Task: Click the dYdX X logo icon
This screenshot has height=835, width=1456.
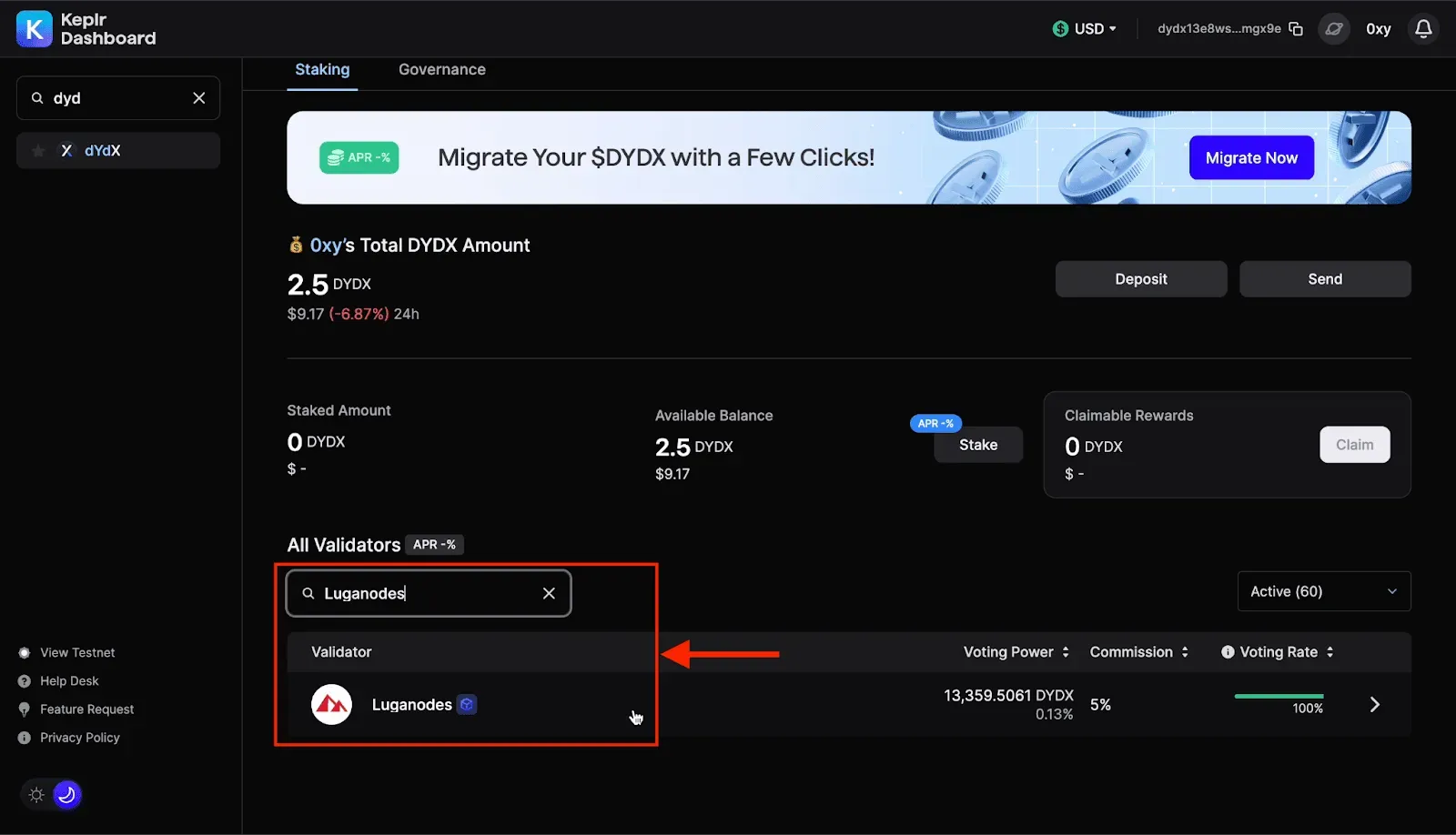Action: click(x=66, y=151)
